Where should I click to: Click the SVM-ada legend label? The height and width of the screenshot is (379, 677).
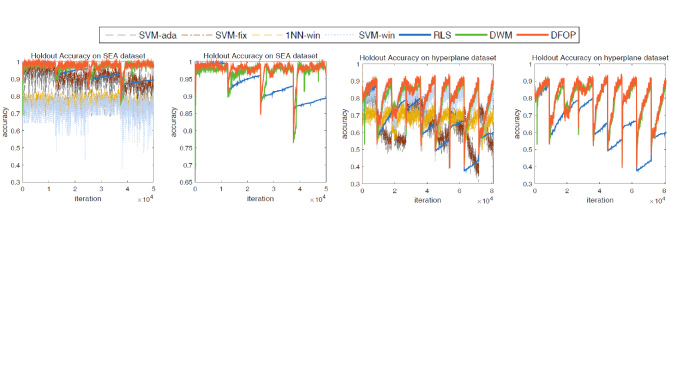[158, 35]
